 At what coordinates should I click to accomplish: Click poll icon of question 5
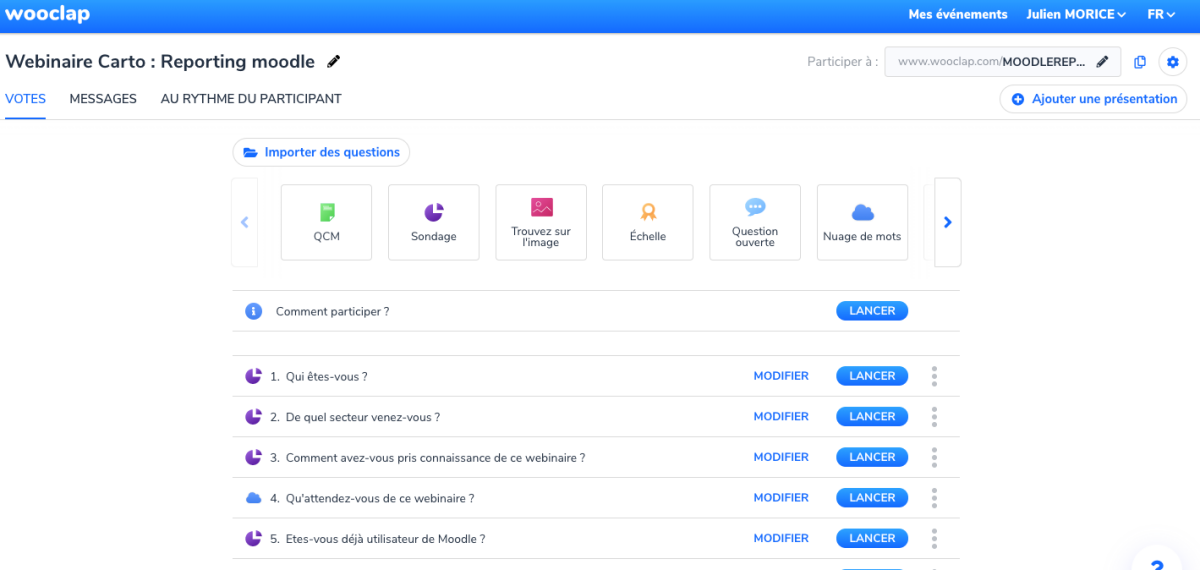point(253,538)
